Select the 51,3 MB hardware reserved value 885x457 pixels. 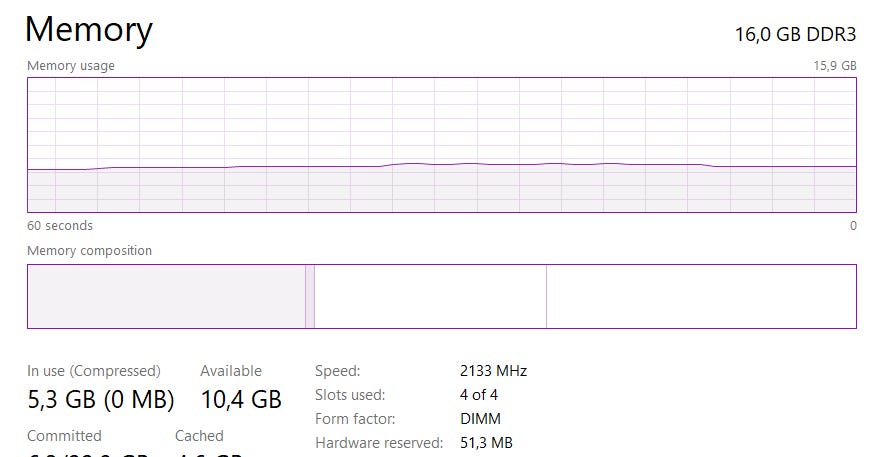(x=486, y=443)
